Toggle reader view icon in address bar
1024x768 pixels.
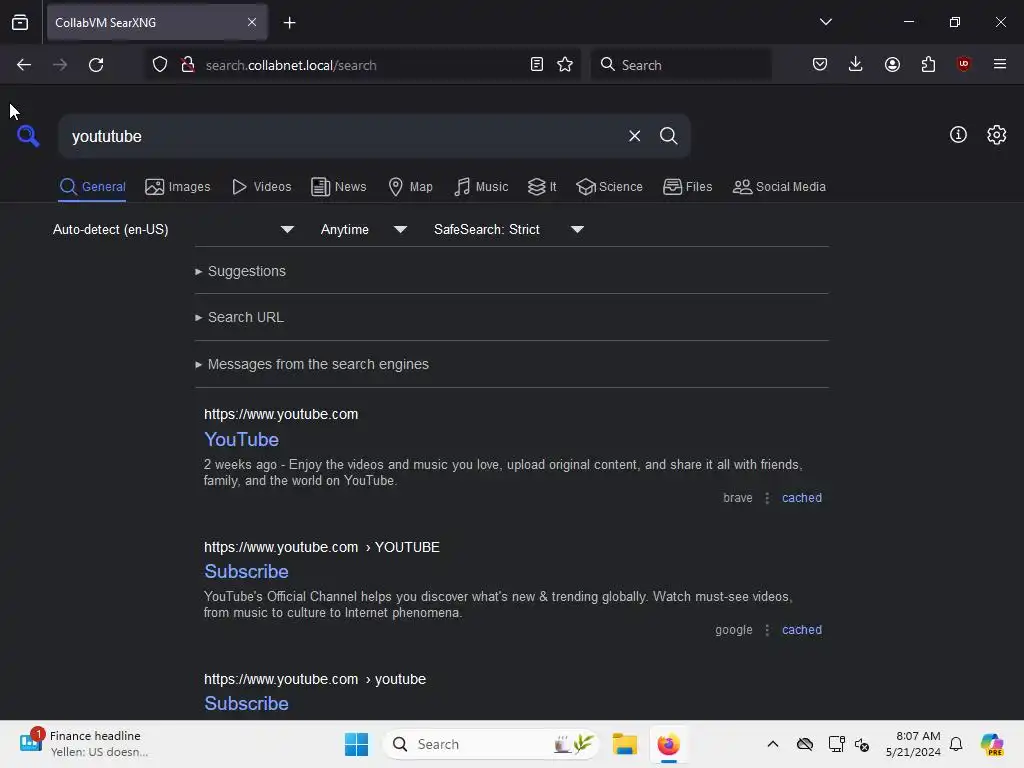(x=537, y=65)
